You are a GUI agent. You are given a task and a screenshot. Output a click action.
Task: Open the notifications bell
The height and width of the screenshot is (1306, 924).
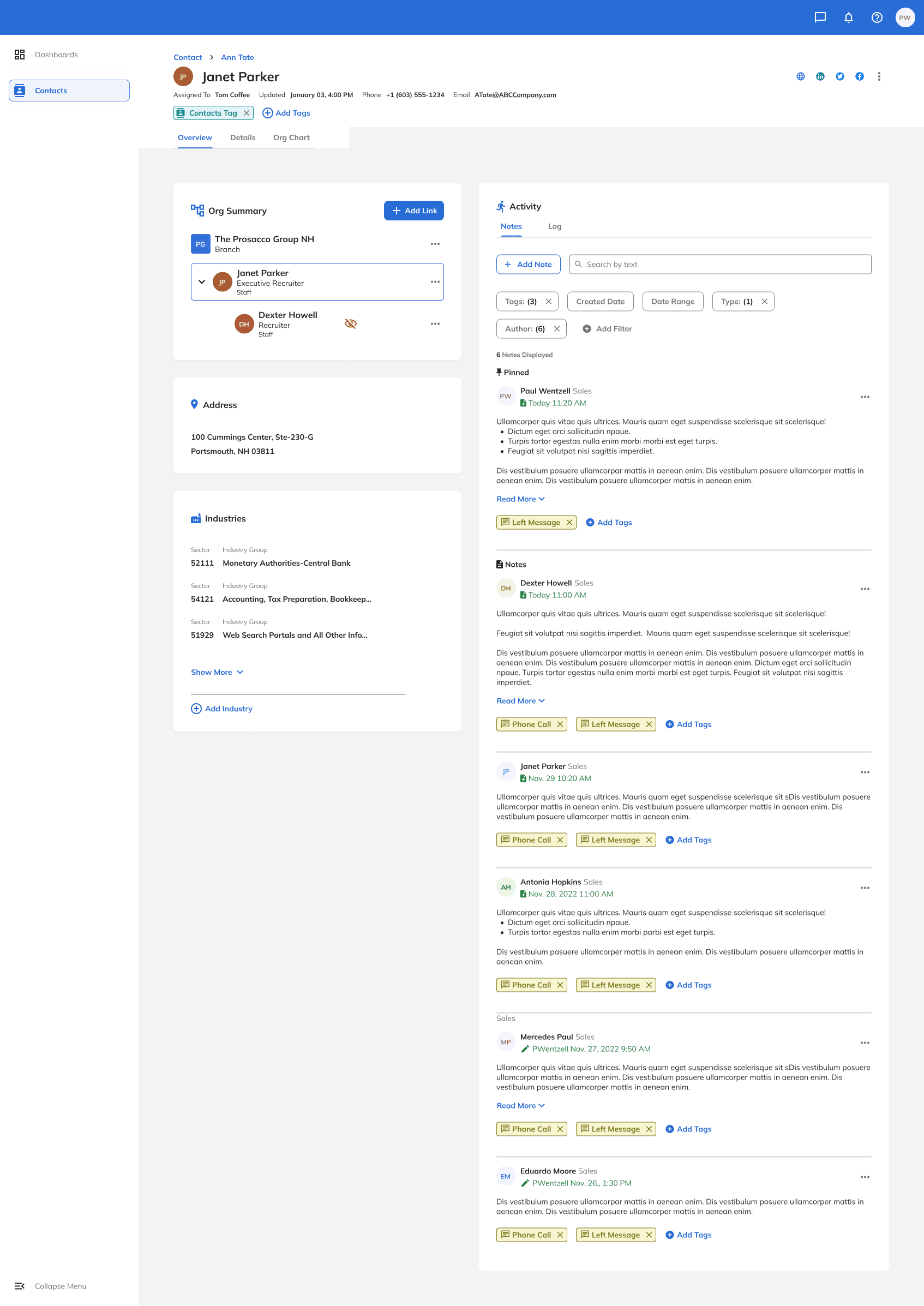pyautogui.click(x=848, y=17)
